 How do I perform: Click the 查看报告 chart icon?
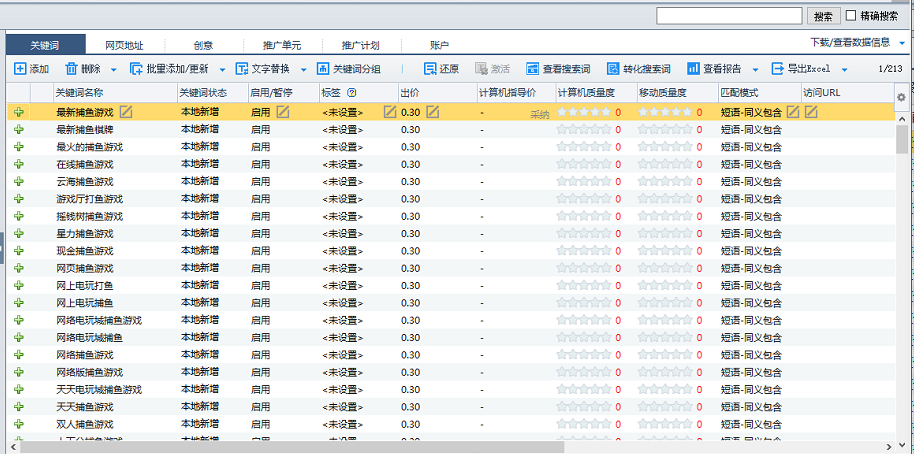(x=693, y=69)
